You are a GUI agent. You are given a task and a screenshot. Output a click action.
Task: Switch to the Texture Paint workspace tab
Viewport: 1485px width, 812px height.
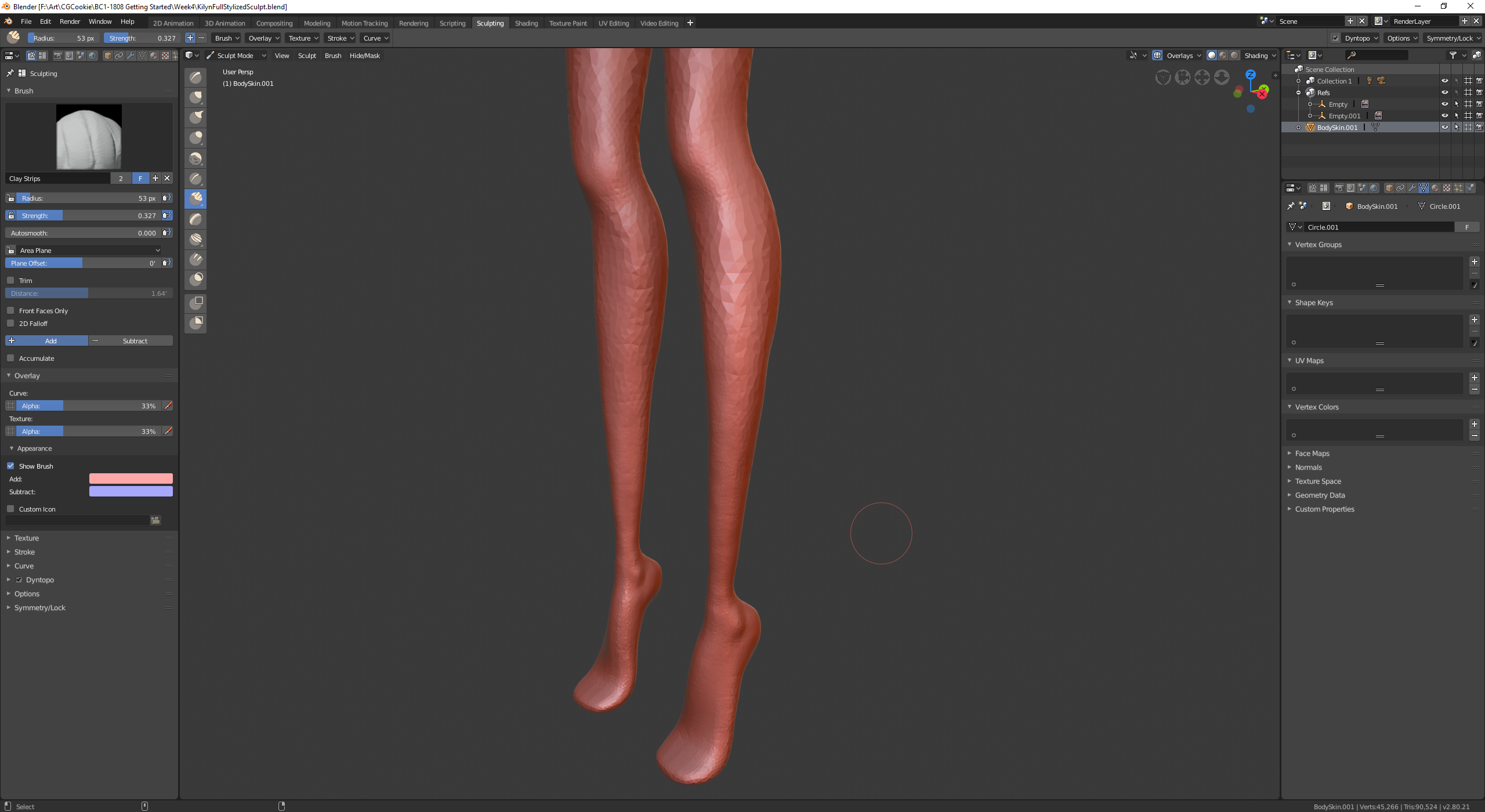(x=567, y=23)
